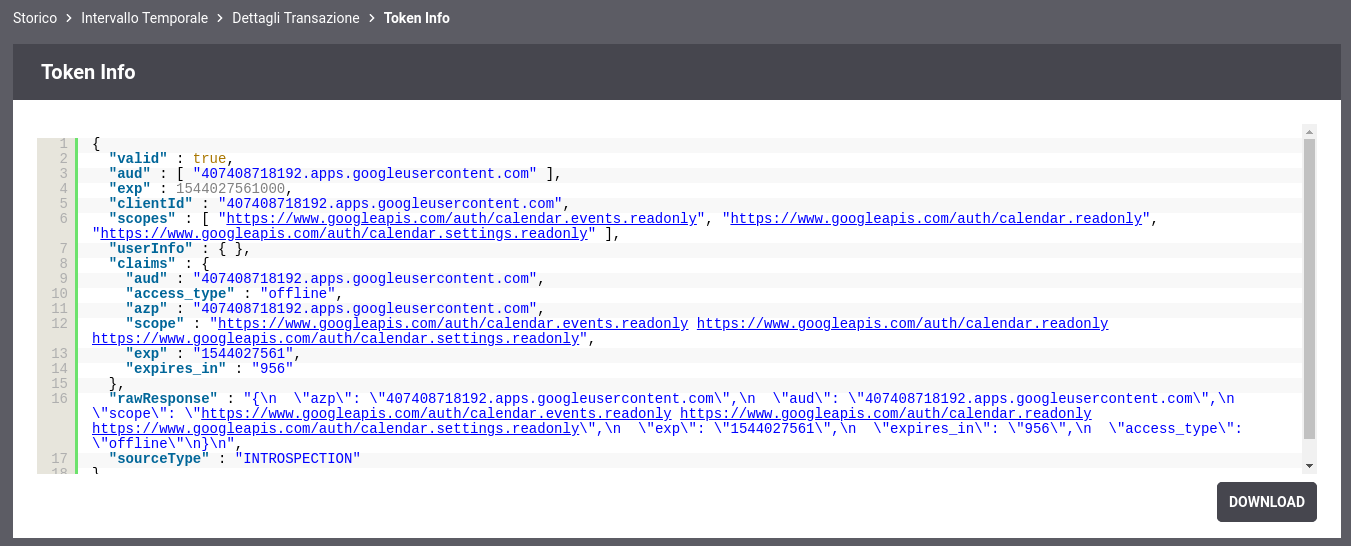The image size is (1351, 546).
Task: Open calendar.events.readonly link in rawResponse
Action: coord(436,413)
